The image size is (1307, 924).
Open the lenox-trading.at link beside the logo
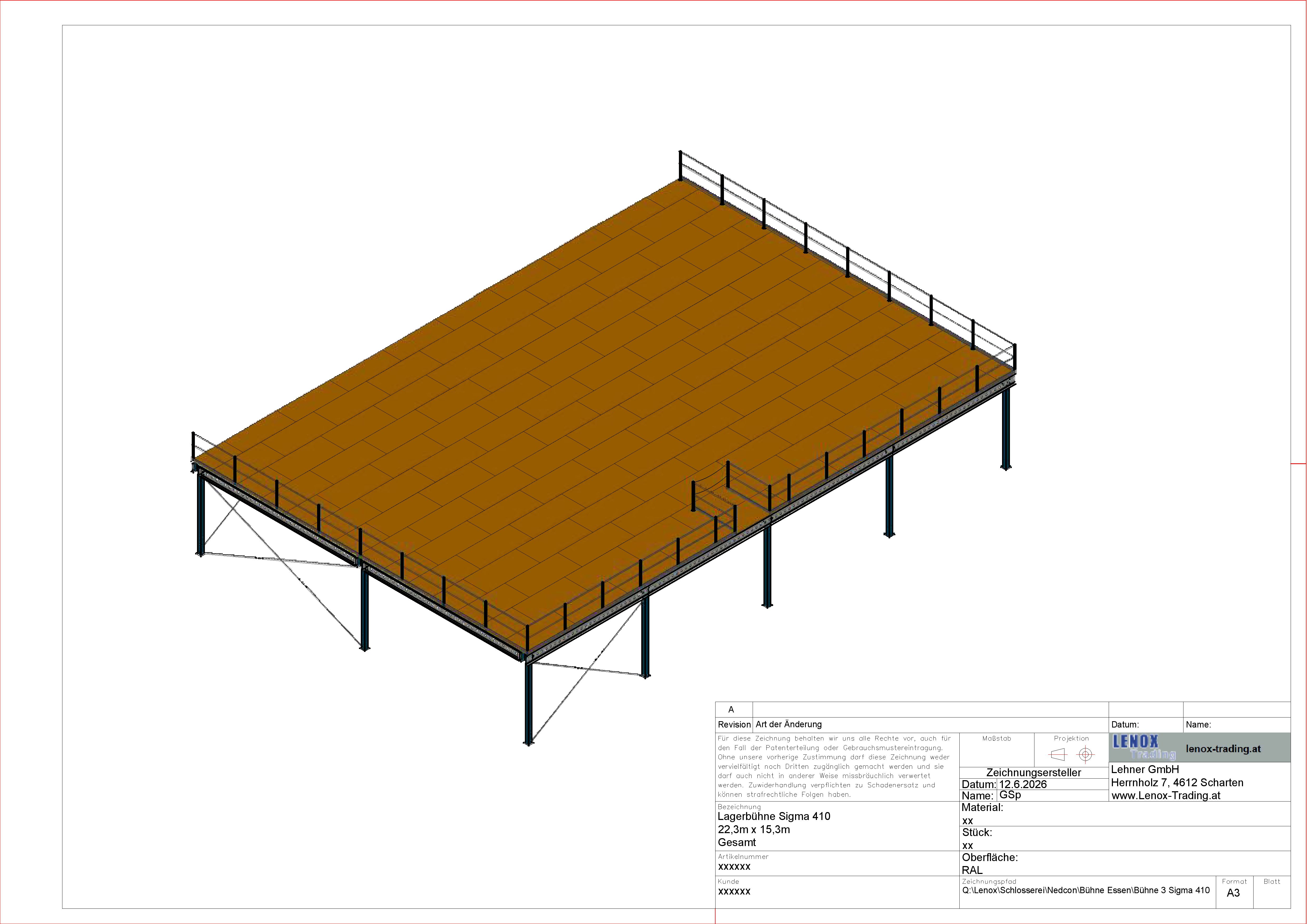pyautogui.click(x=1223, y=749)
